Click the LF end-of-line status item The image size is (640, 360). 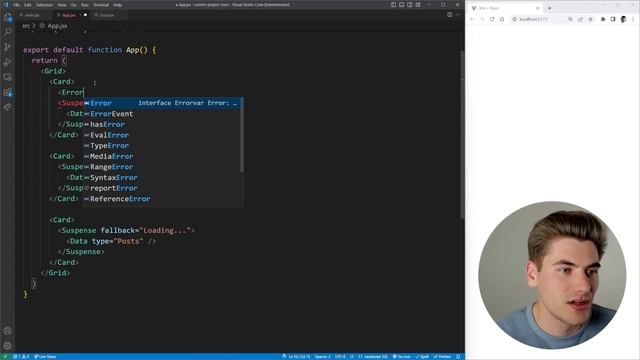(x=351, y=356)
